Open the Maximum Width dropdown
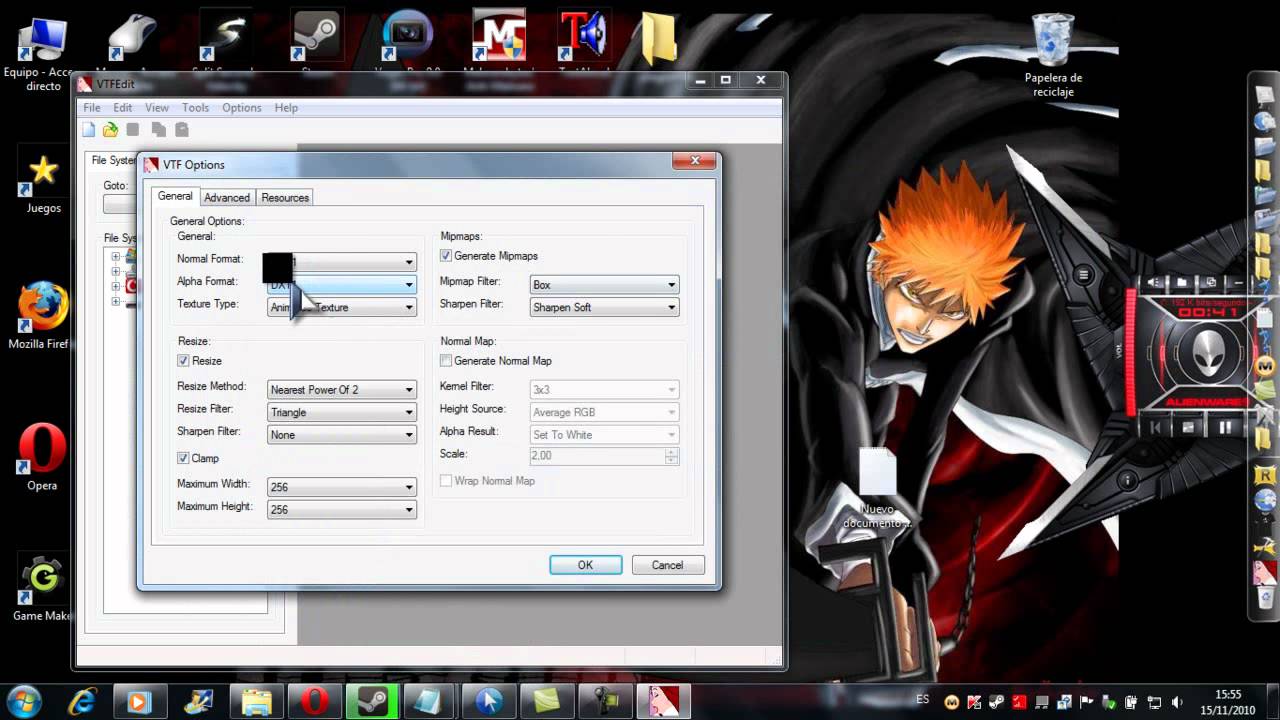This screenshot has width=1280, height=720. [341, 487]
